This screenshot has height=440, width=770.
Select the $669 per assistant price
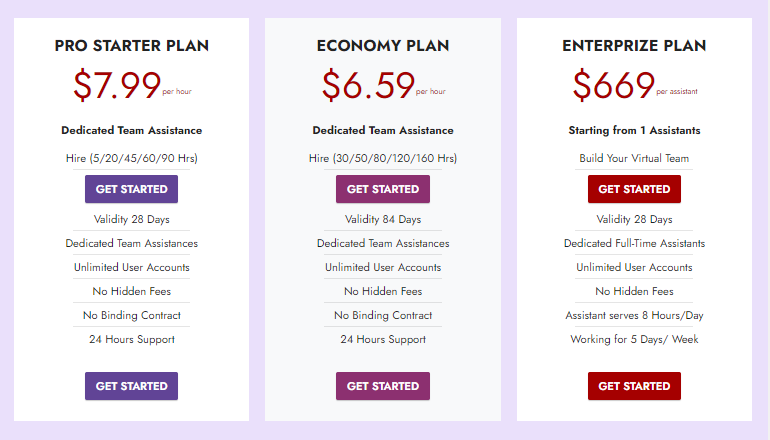pos(615,86)
